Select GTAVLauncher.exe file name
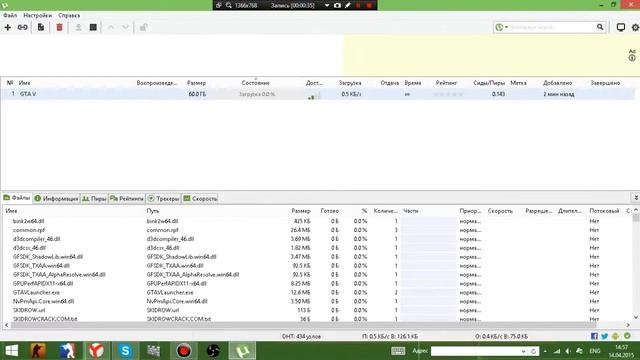Screen dimensions: 640x360 pos(36,293)
